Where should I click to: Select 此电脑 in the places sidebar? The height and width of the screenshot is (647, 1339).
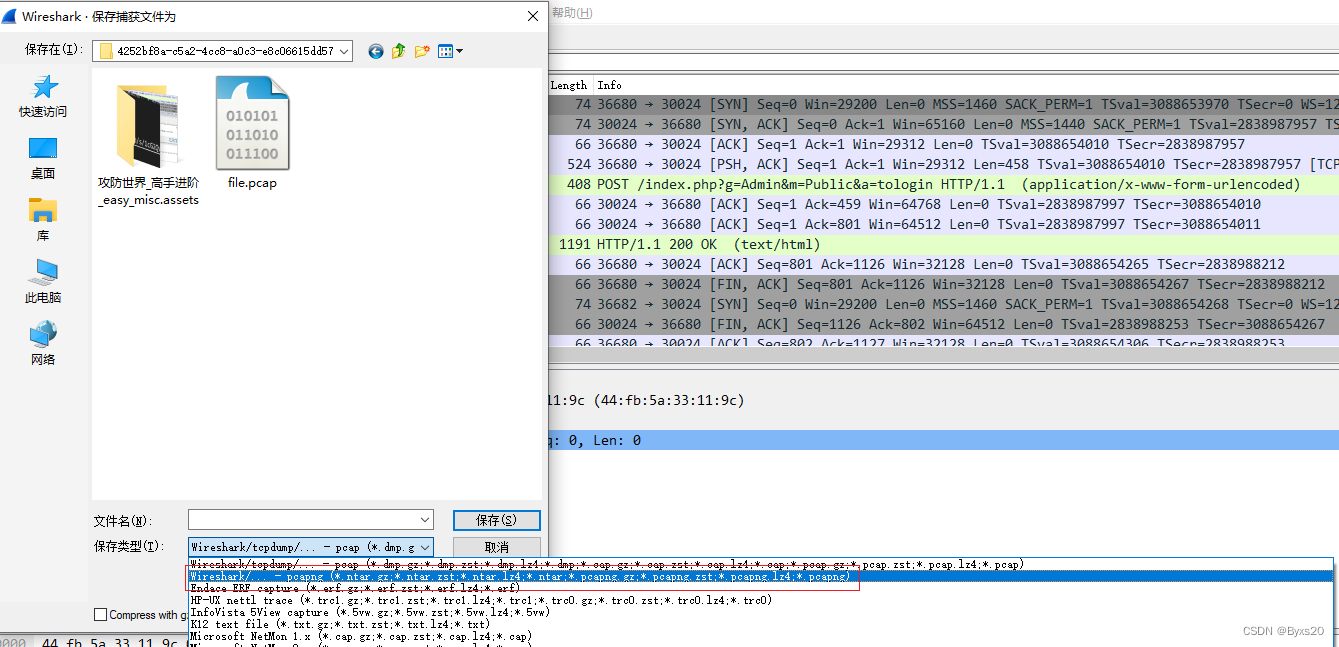pyautogui.click(x=43, y=282)
